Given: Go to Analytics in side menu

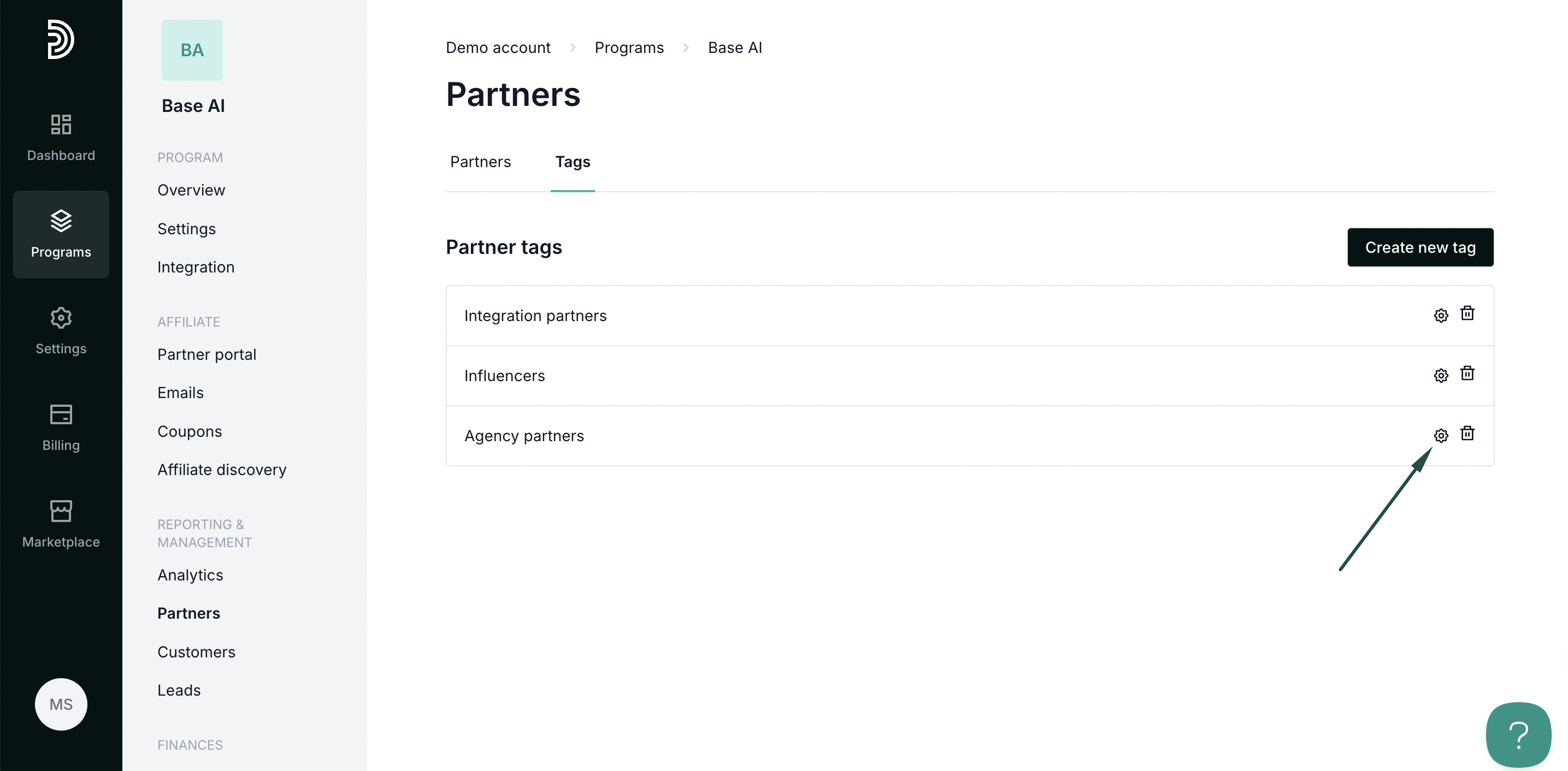Looking at the screenshot, I should click(x=190, y=575).
